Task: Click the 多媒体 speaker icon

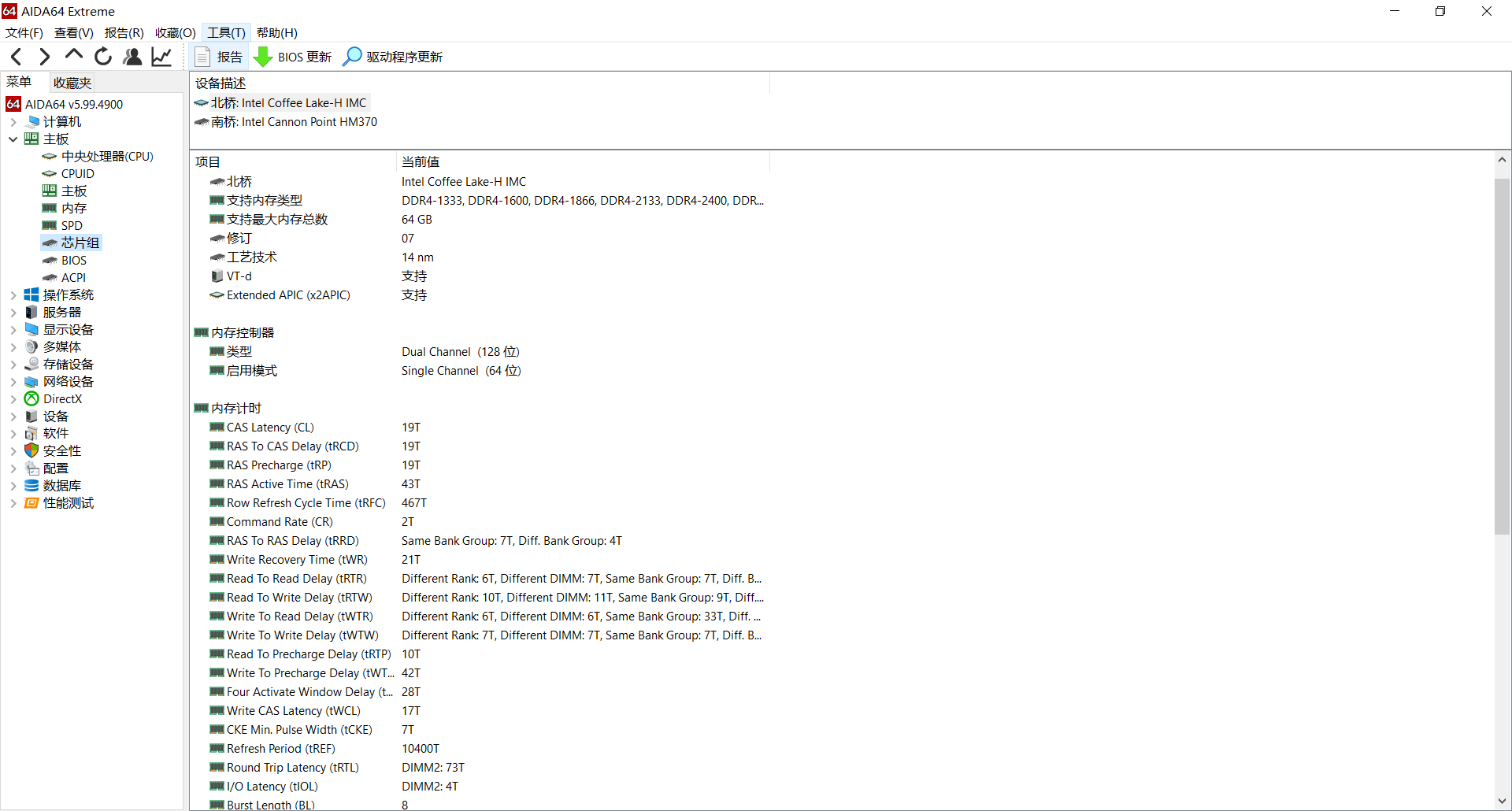Action: click(31, 347)
